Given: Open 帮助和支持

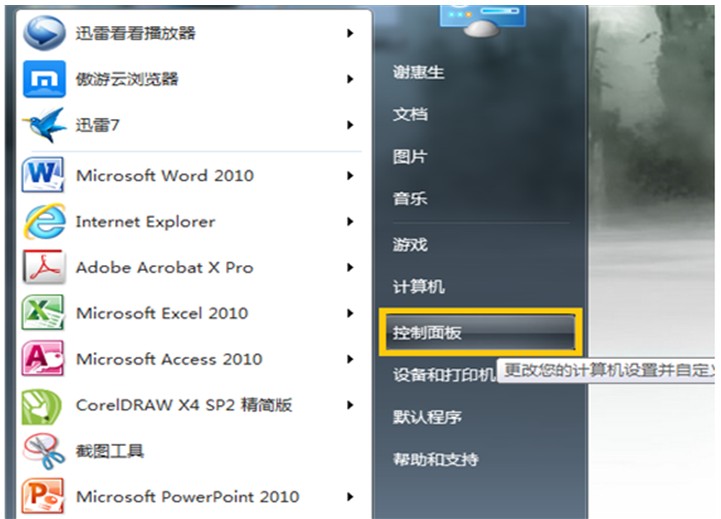Looking at the screenshot, I should [435, 459].
